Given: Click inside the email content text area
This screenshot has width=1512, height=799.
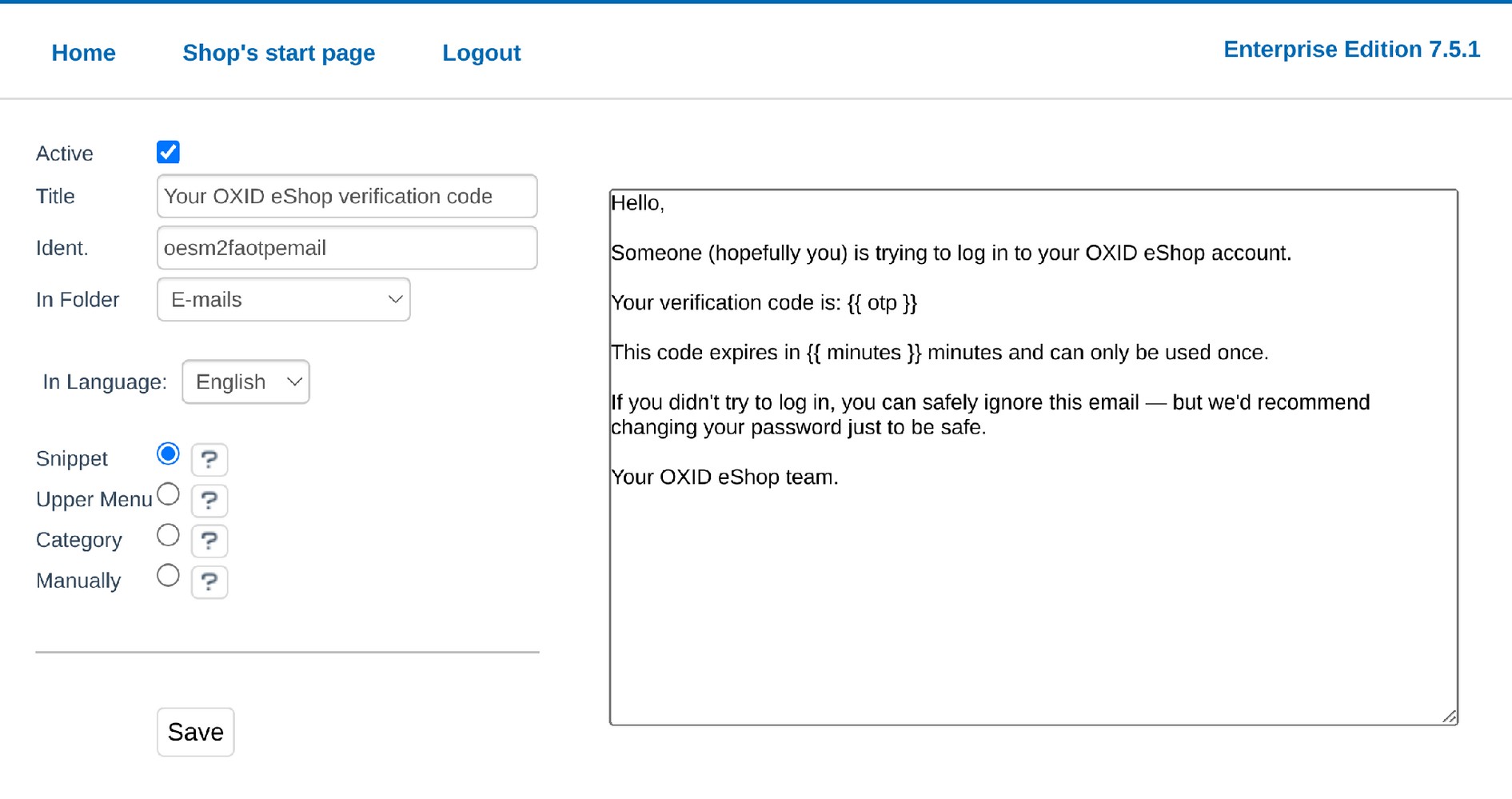Looking at the screenshot, I should [1034, 457].
